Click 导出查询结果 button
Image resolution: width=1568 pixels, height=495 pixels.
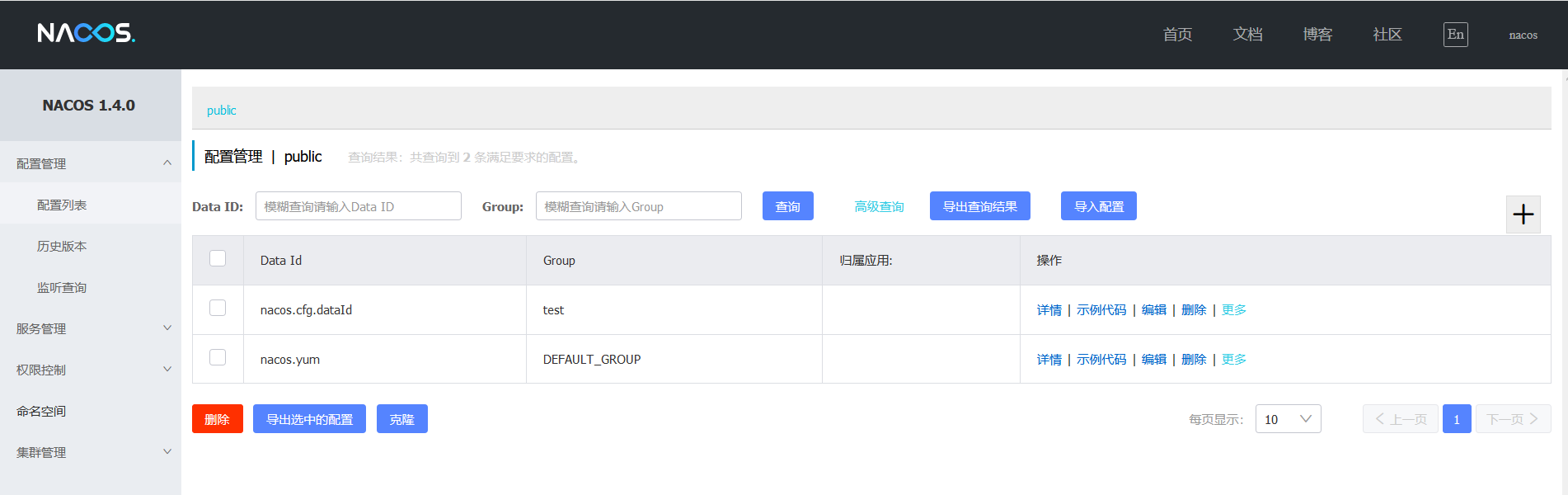coord(979,206)
